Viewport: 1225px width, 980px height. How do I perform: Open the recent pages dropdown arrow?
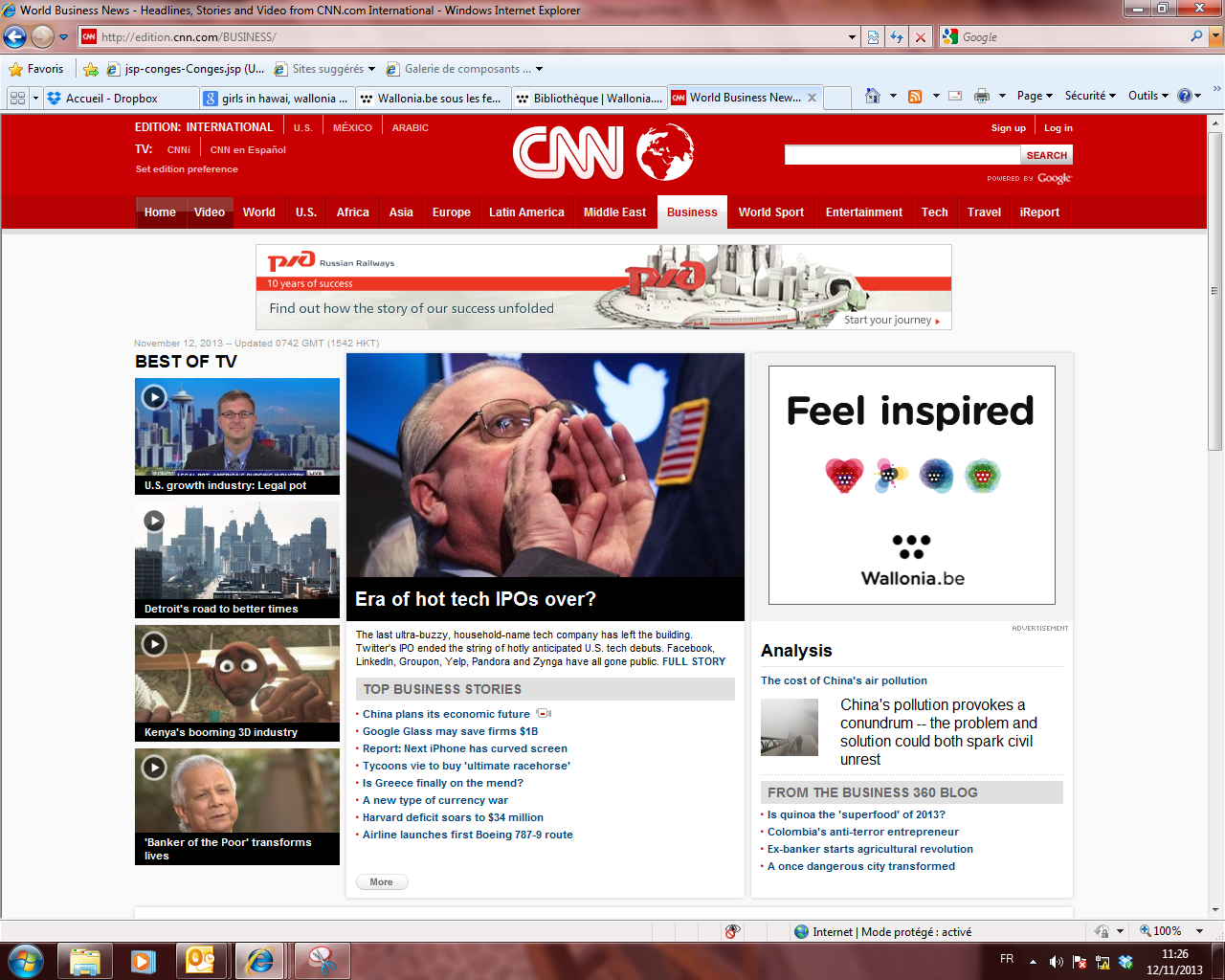[64, 37]
